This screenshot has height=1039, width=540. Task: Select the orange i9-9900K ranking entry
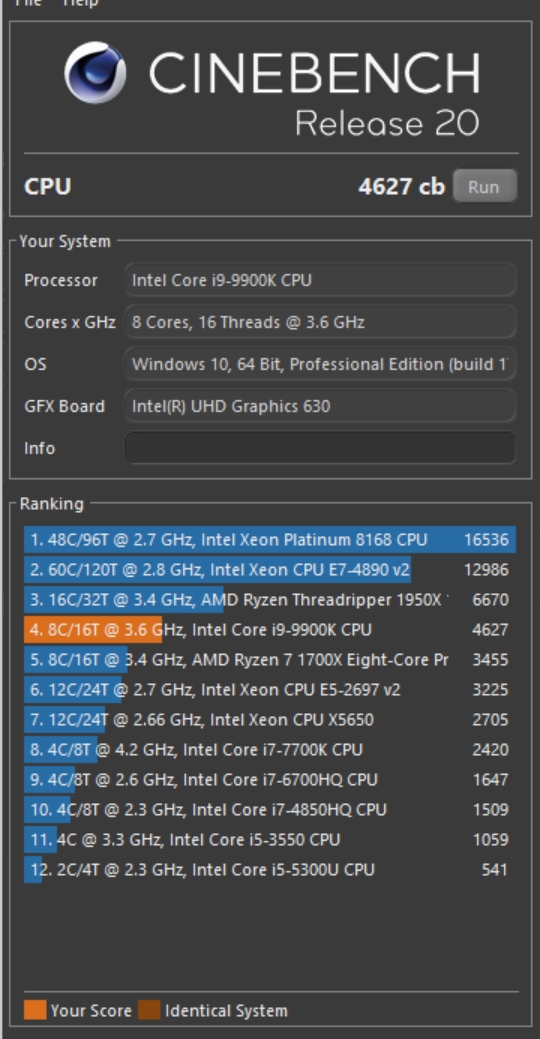coord(270,629)
